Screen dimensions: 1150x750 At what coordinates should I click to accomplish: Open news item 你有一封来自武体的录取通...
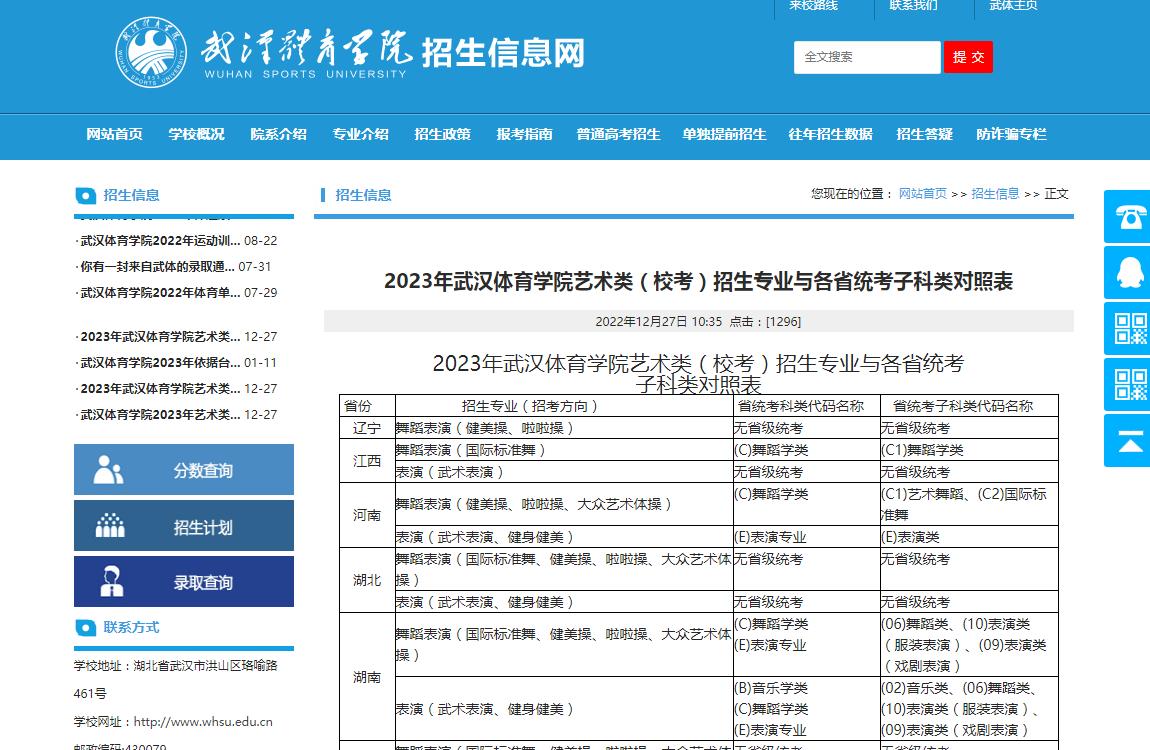[x=175, y=267]
